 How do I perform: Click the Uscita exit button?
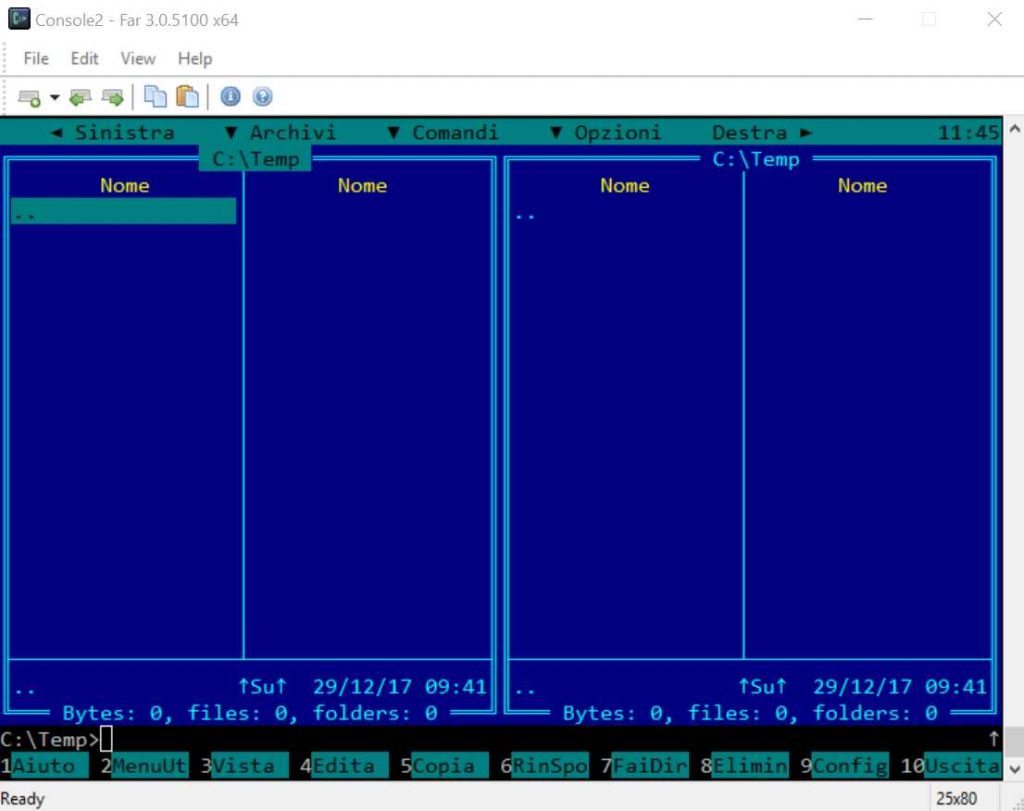(x=961, y=766)
